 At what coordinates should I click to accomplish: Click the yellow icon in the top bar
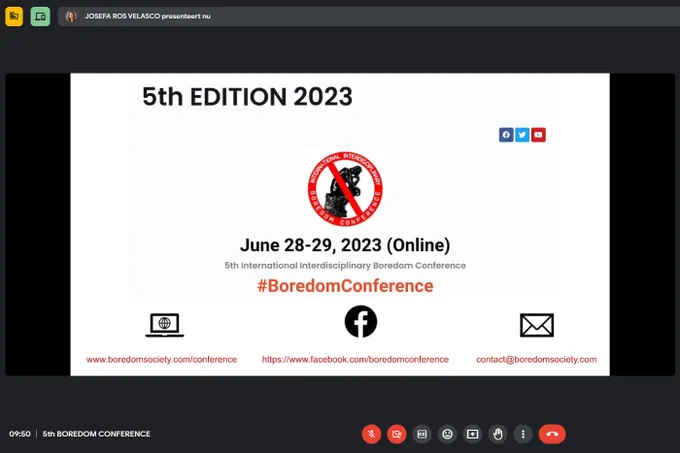[x=14, y=16]
